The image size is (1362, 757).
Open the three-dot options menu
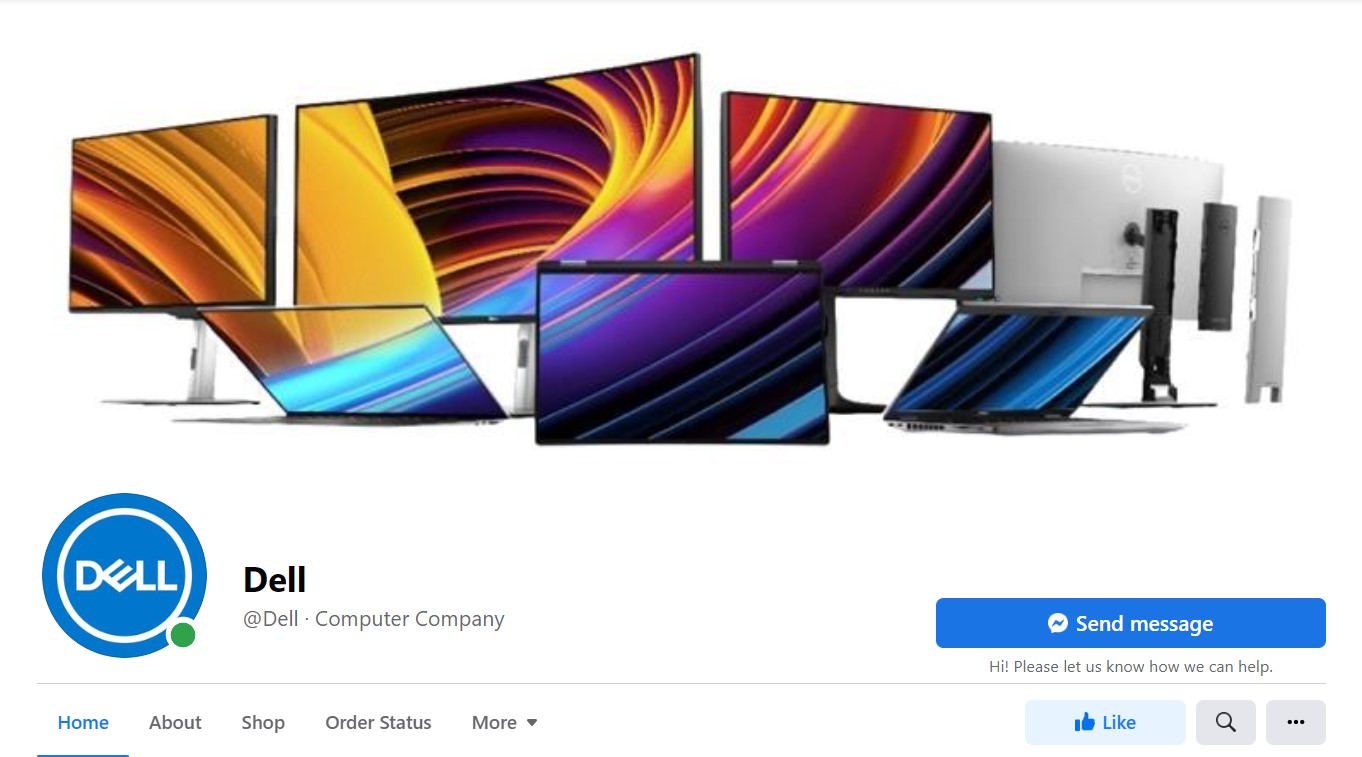click(1296, 722)
